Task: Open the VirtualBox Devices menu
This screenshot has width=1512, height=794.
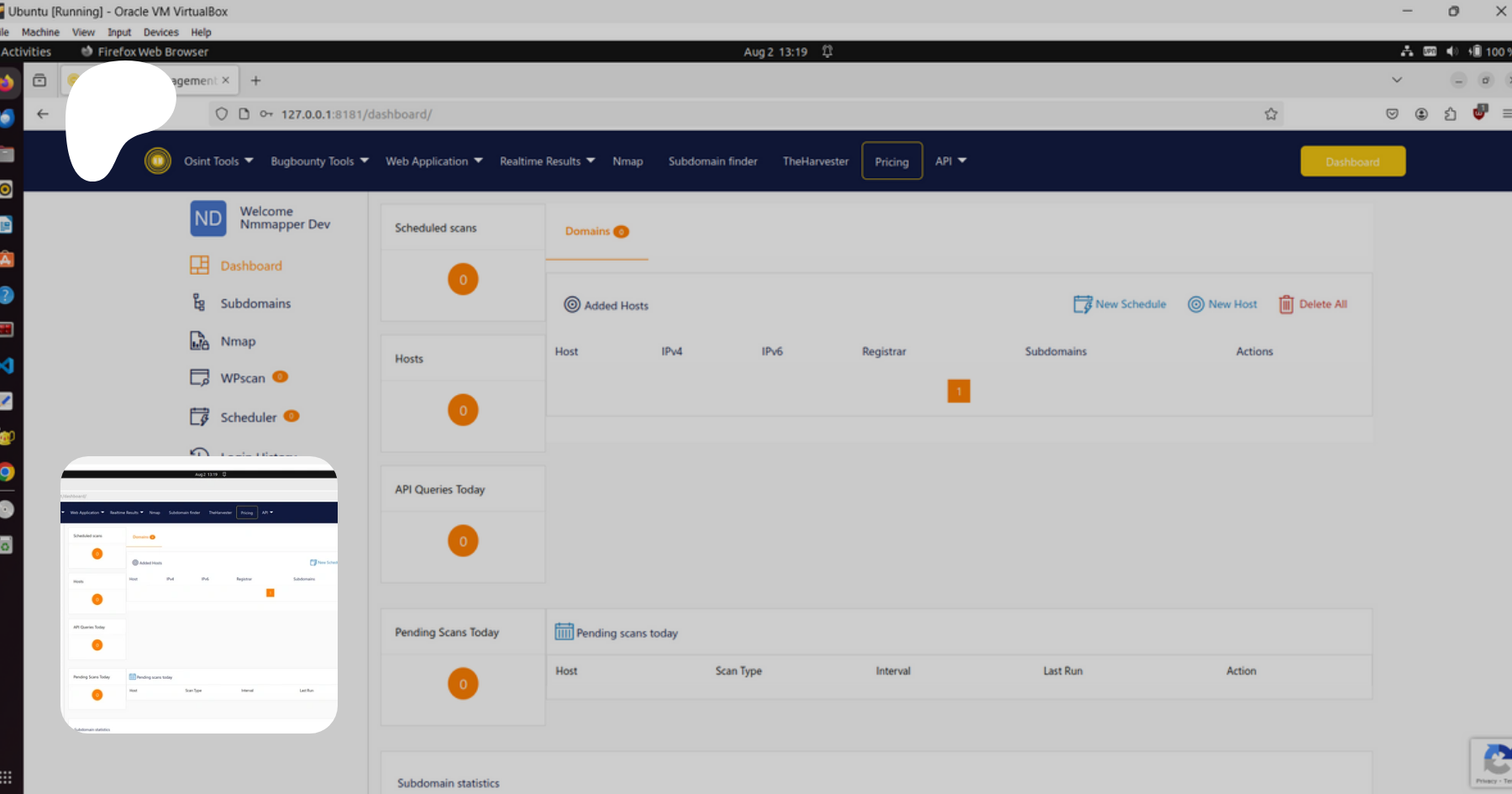Action: pyautogui.click(x=160, y=32)
